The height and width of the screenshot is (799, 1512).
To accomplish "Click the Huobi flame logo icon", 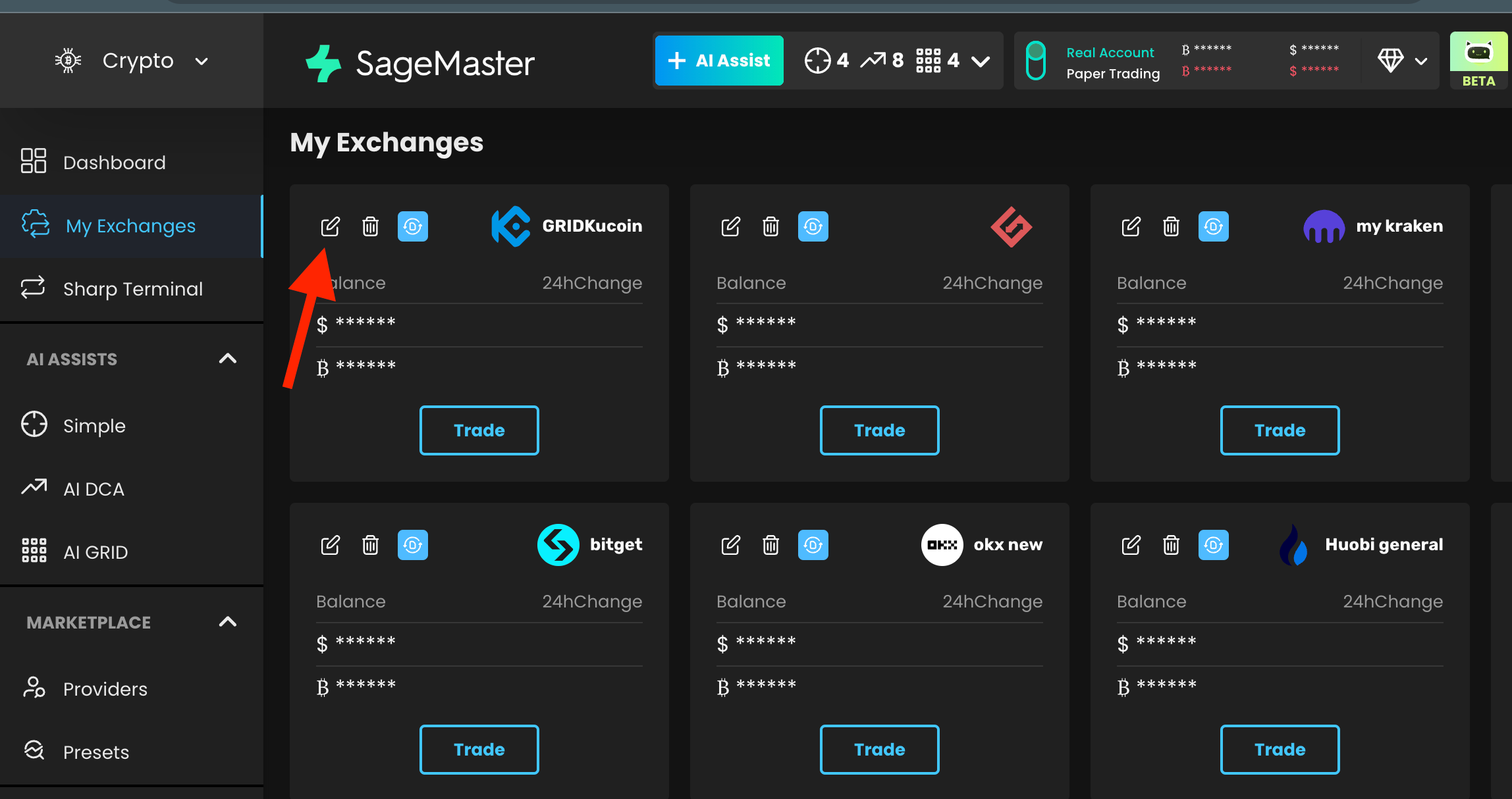I will point(1294,545).
